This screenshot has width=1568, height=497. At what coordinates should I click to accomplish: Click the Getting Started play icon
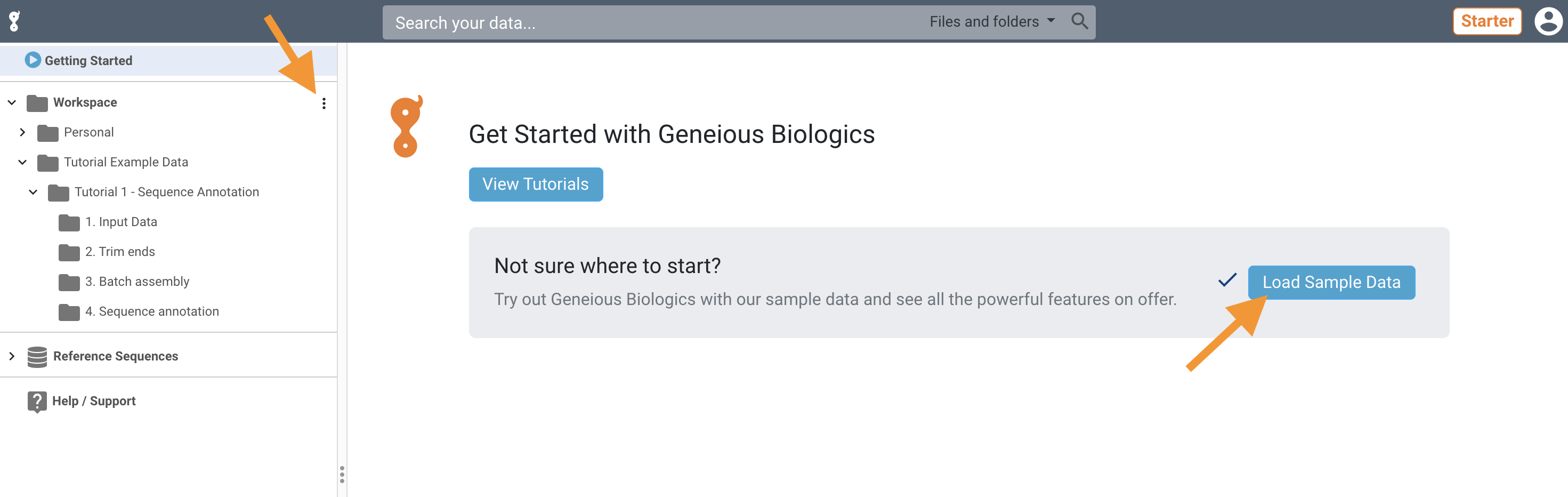coord(33,60)
